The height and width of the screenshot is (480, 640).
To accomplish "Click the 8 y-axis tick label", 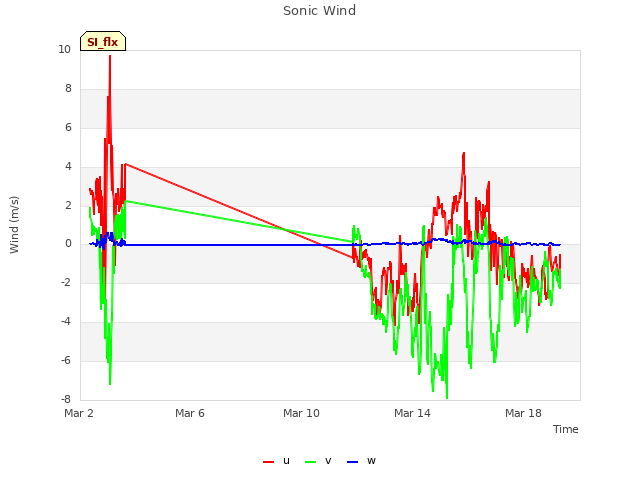I will [68, 89].
